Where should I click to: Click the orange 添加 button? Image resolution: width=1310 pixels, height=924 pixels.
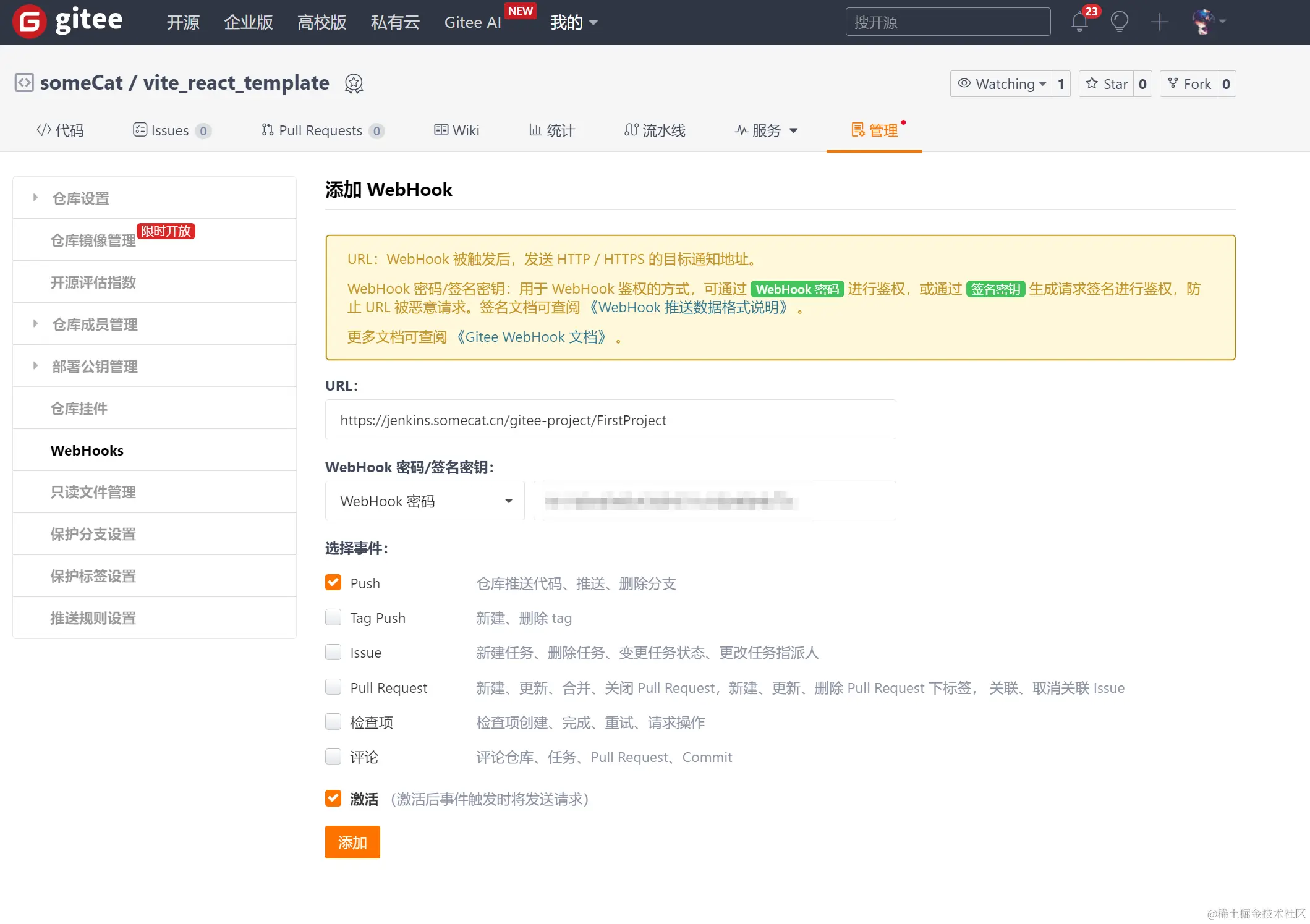pos(352,842)
